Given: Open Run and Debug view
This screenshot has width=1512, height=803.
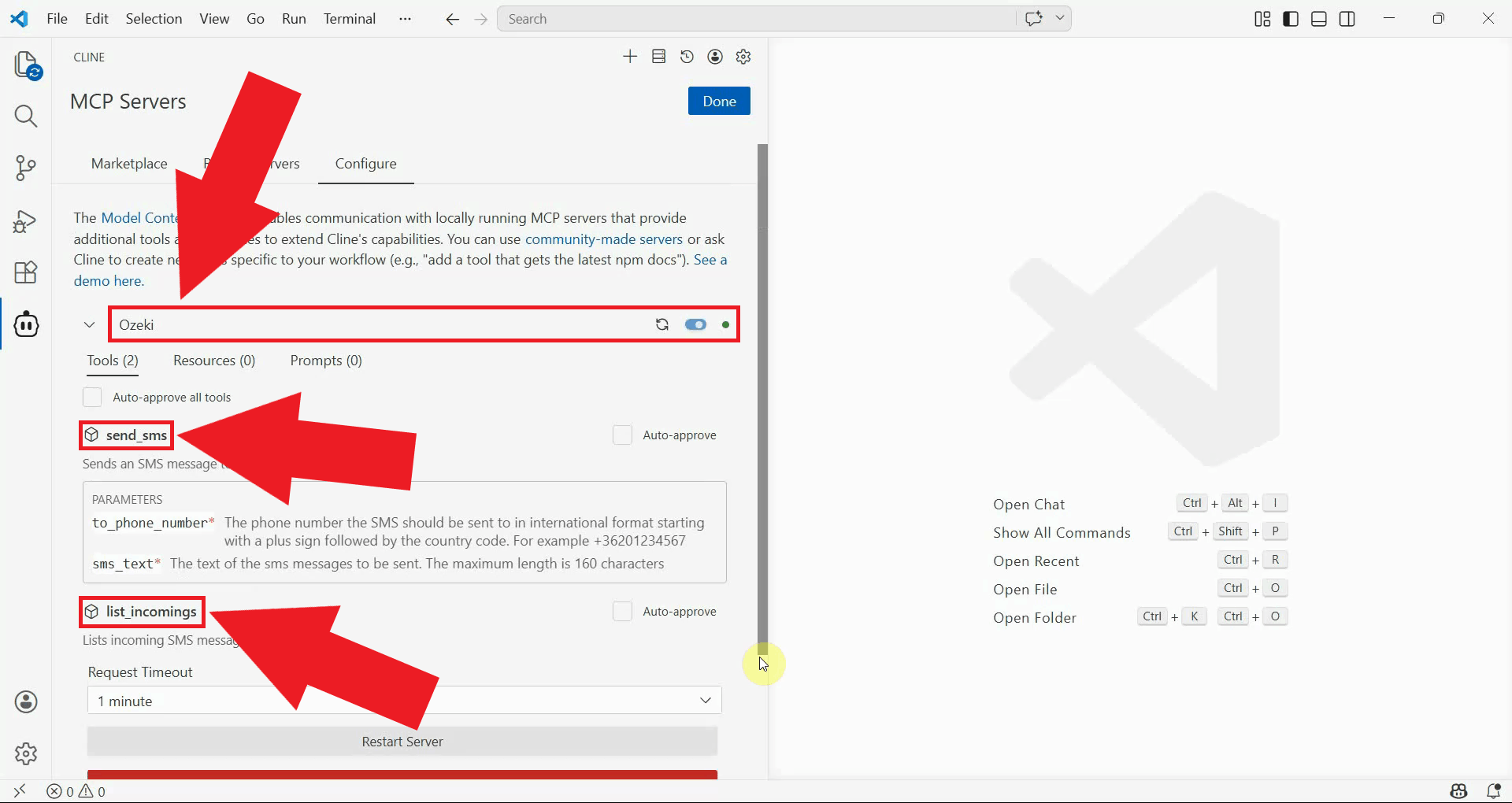Looking at the screenshot, I should click(26, 221).
